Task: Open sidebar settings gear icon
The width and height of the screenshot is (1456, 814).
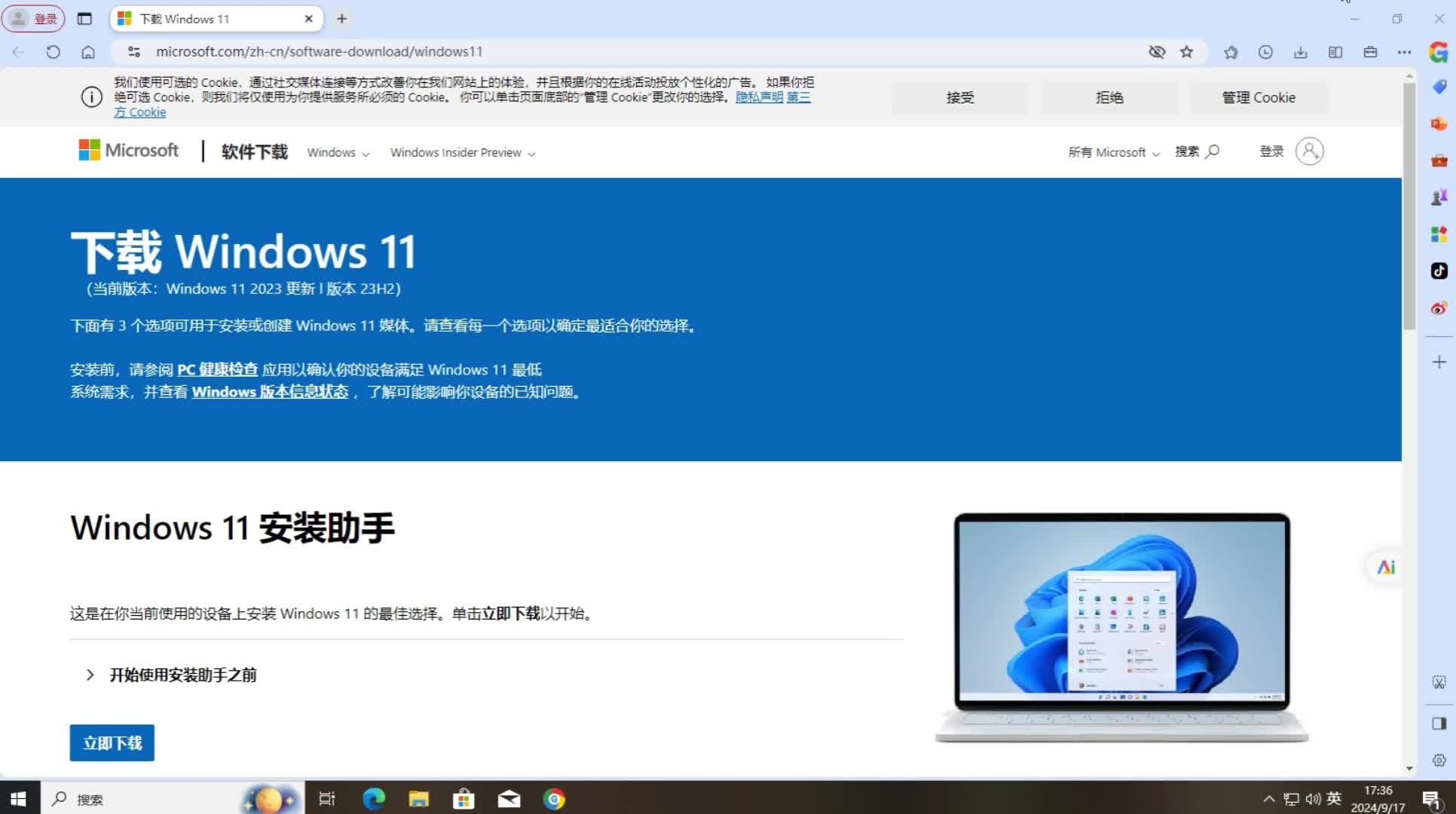Action: [x=1439, y=760]
